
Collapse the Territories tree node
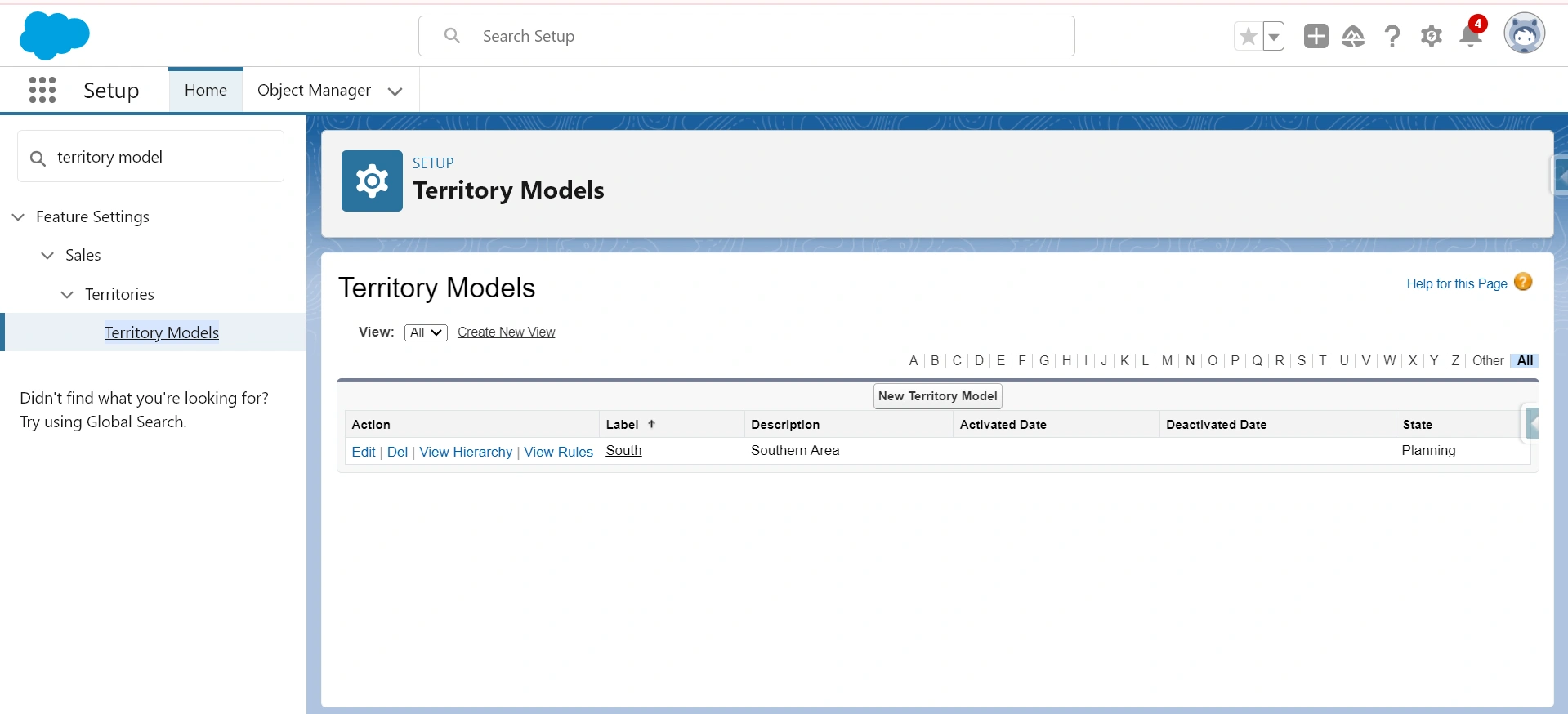coord(67,294)
